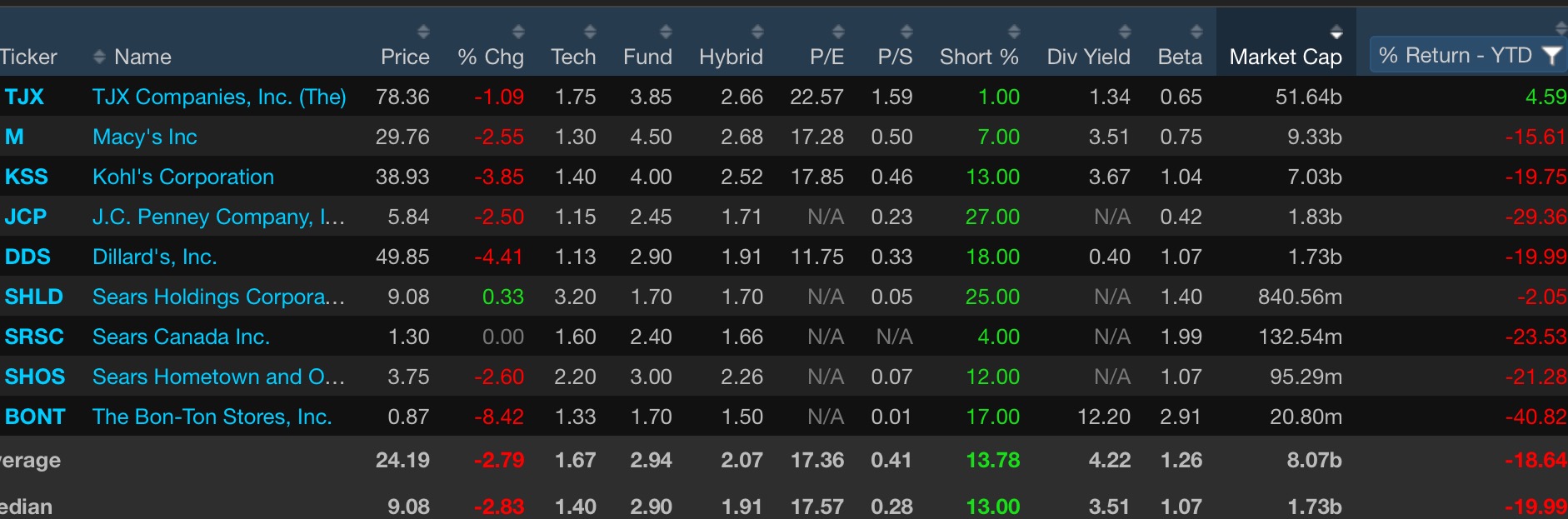Image resolution: width=1568 pixels, height=519 pixels.
Task: Open the M ticker link
Action: click(x=14, y=137)
